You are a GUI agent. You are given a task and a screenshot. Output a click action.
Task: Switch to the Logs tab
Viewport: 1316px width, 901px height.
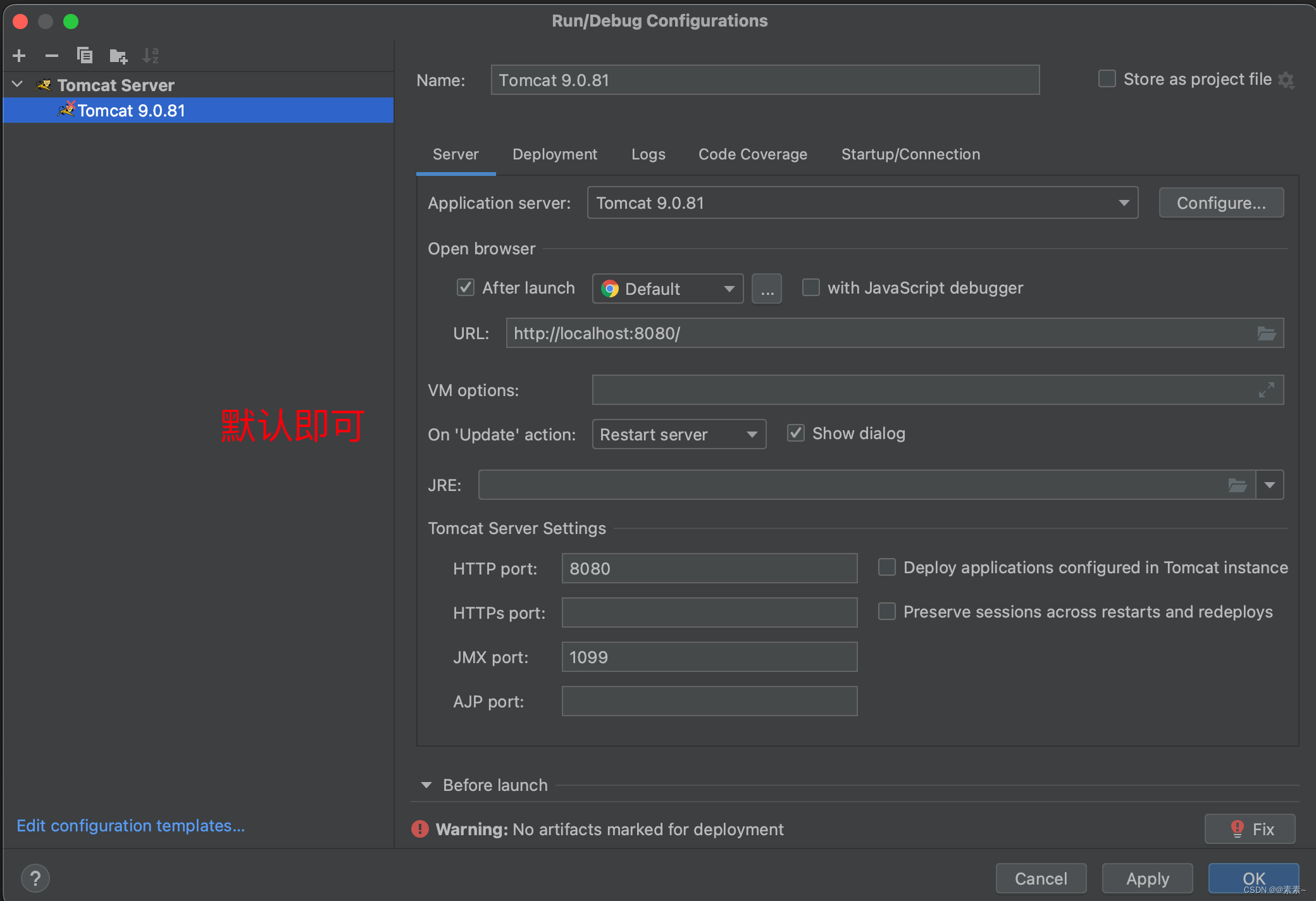pyautogui.click(x=648, y=153)
